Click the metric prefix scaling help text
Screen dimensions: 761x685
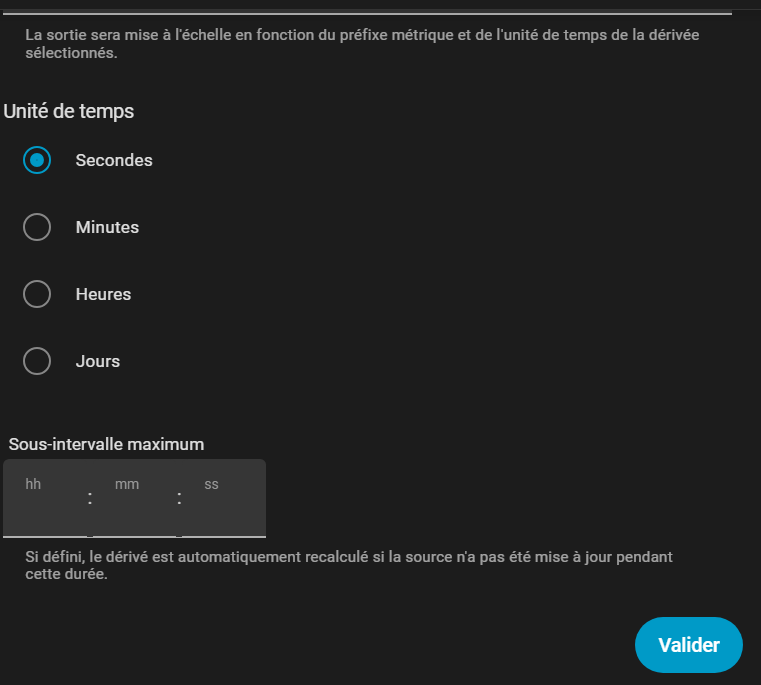click(362, 44)
